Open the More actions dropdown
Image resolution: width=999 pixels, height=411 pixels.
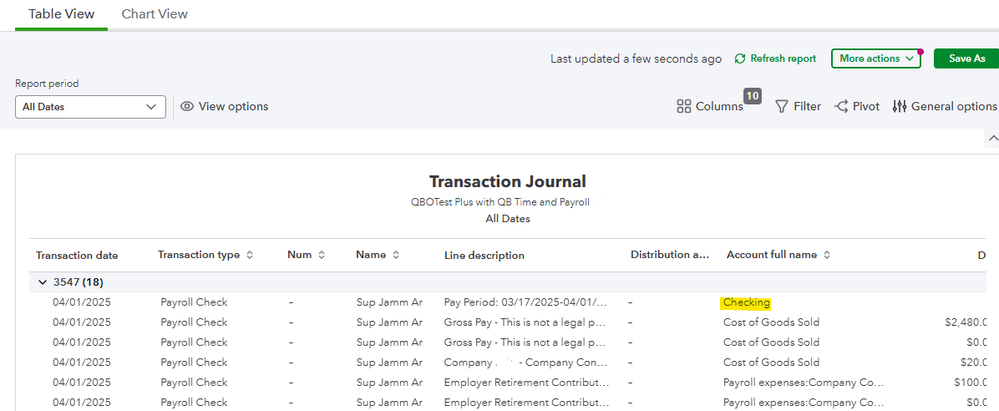876,59
